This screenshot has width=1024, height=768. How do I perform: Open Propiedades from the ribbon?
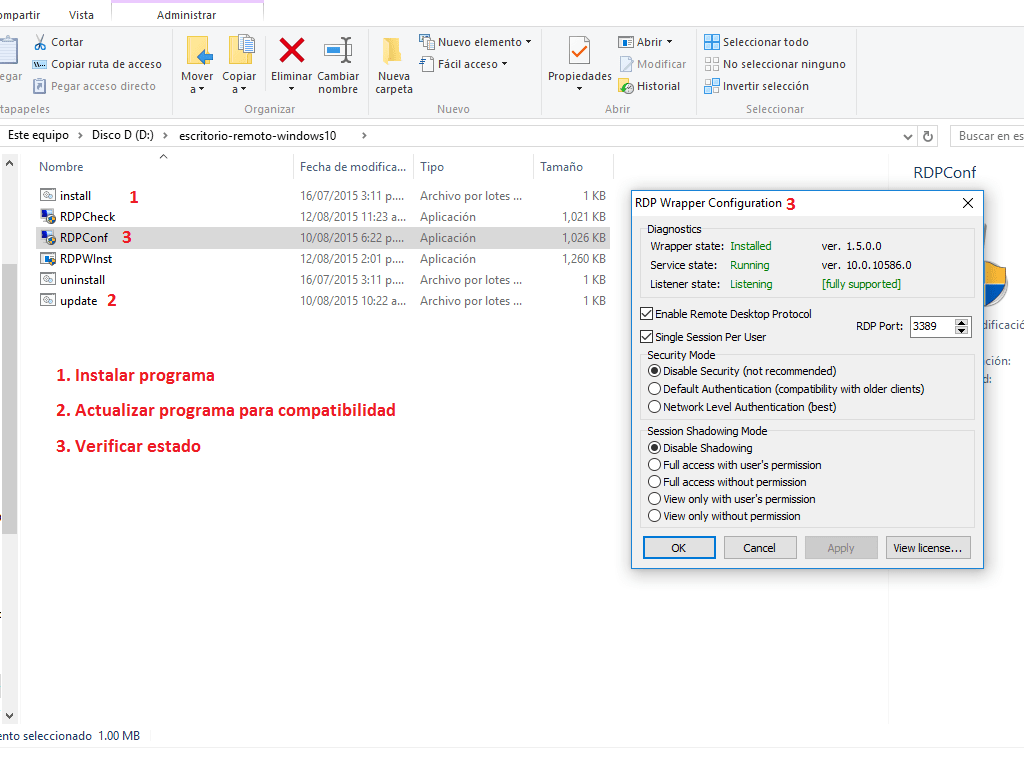click(x=579, y=51)
